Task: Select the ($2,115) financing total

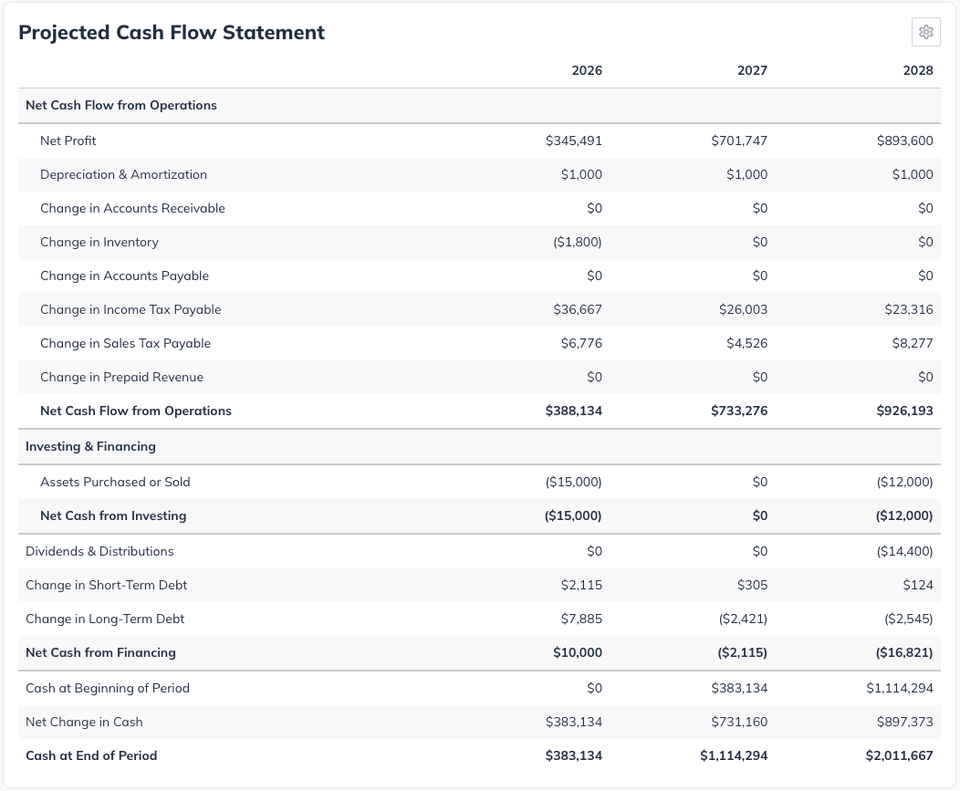Action: (x=742, y=653)
